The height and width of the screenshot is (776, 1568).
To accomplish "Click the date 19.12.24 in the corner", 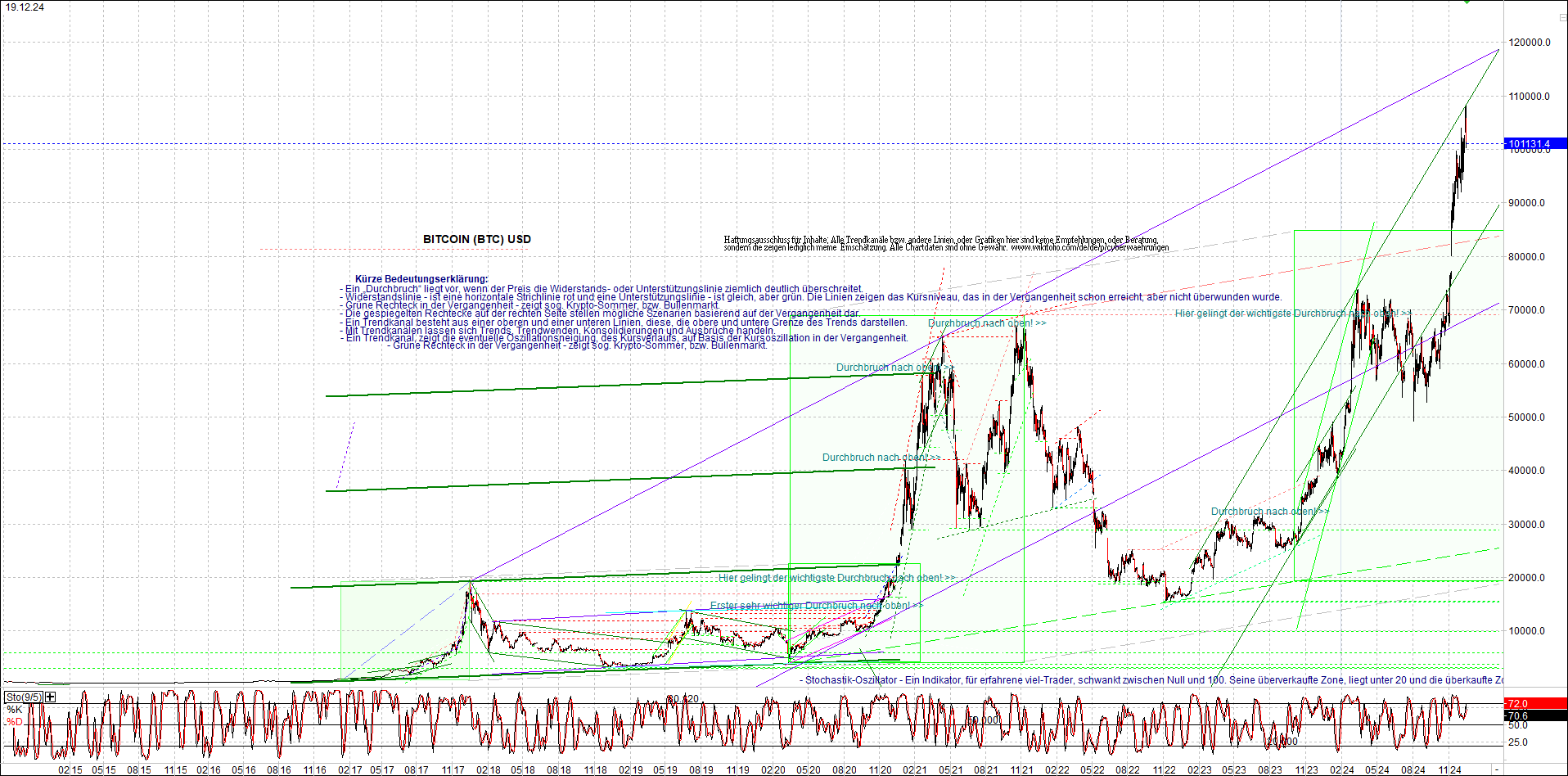I will point(25,7).
